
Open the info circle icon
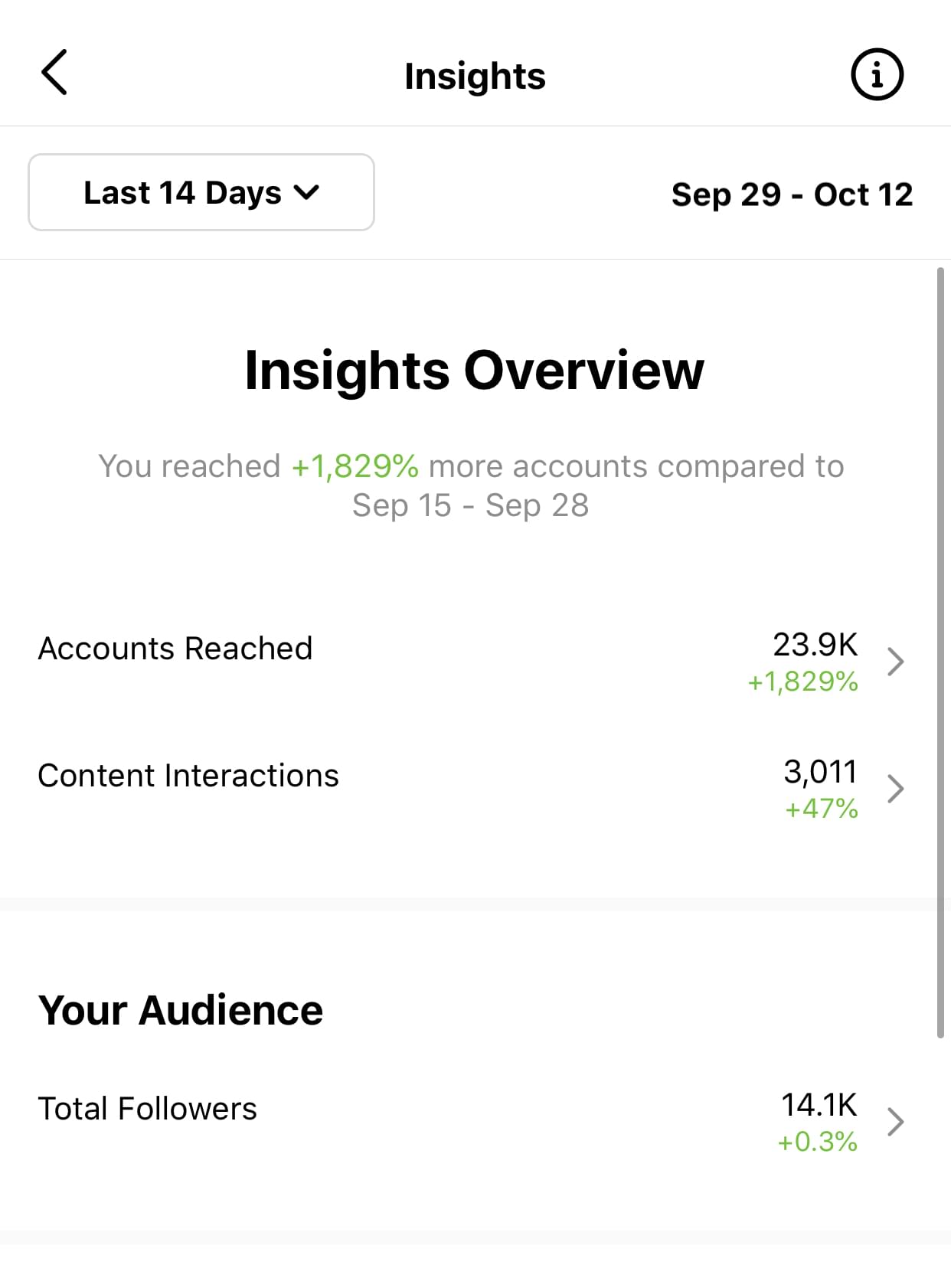[877, 74]
